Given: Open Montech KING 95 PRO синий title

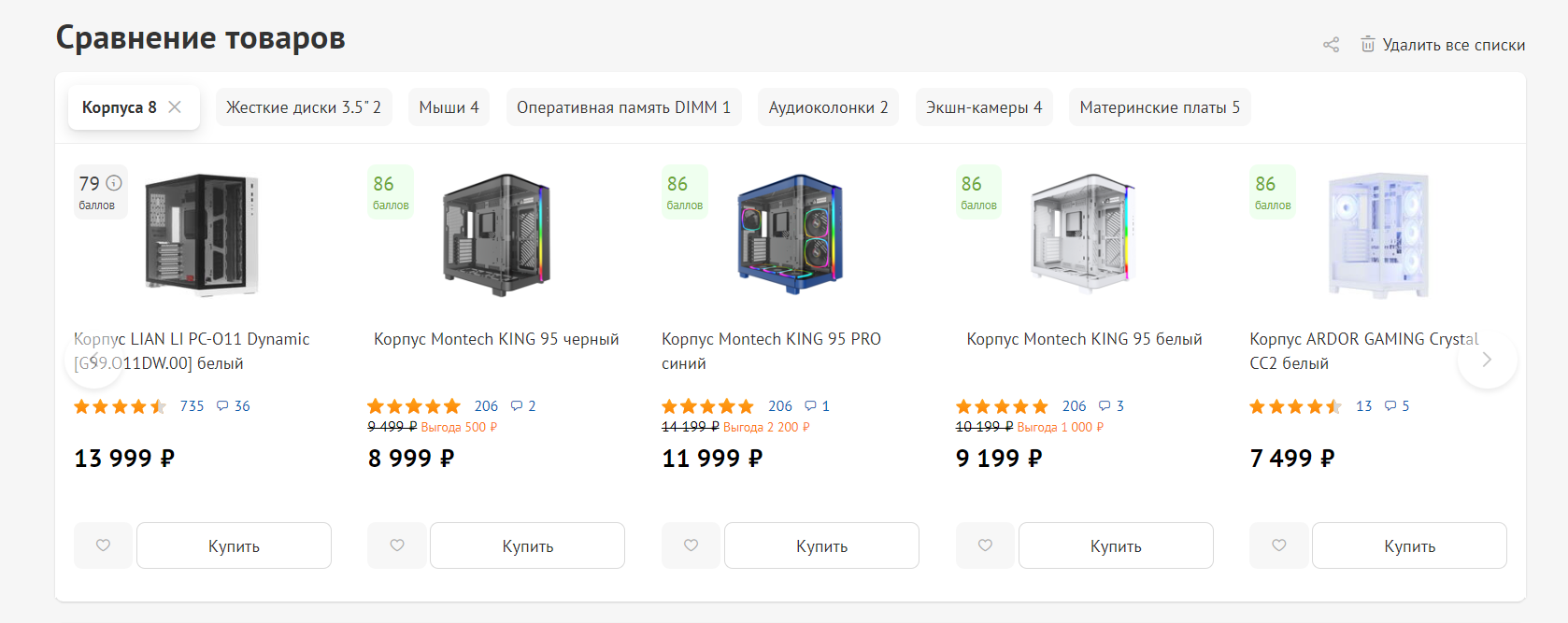Looking at the screenshot, I should pos(771,351).
